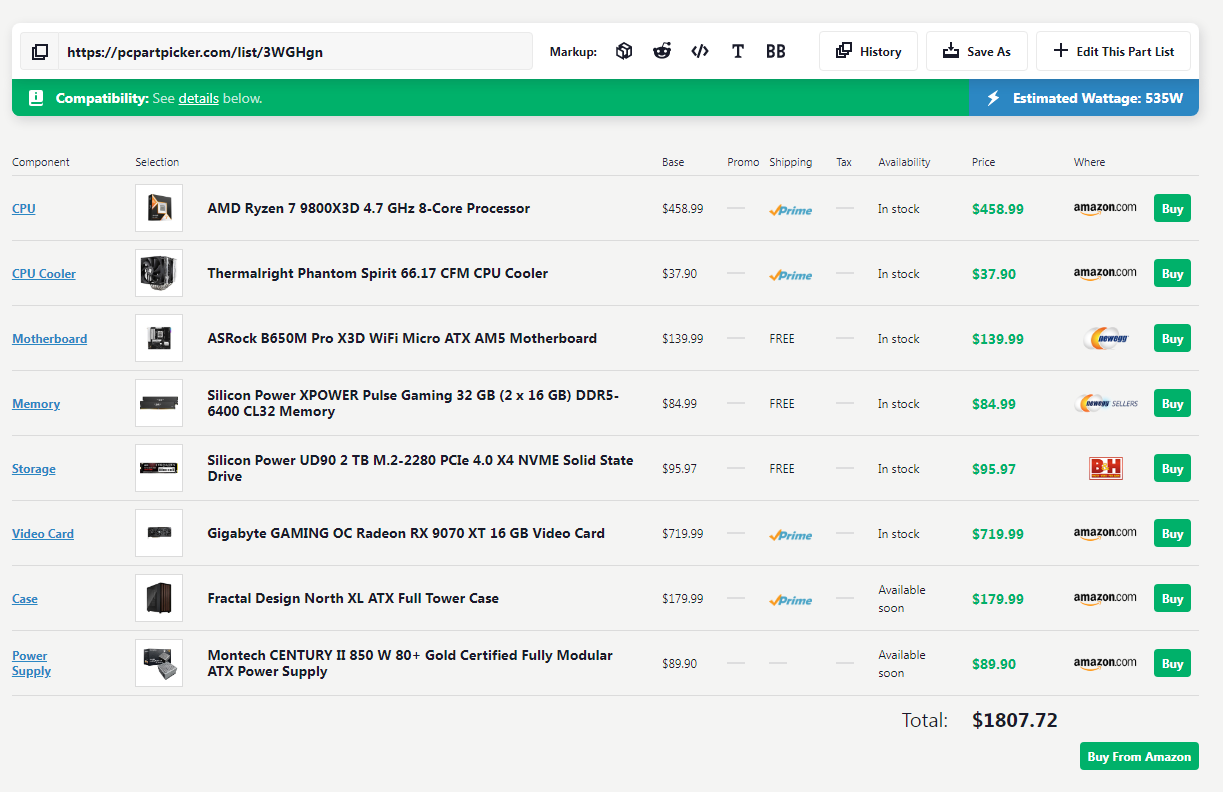View the Montech CENTURY II thumbnail

(159, 663)
